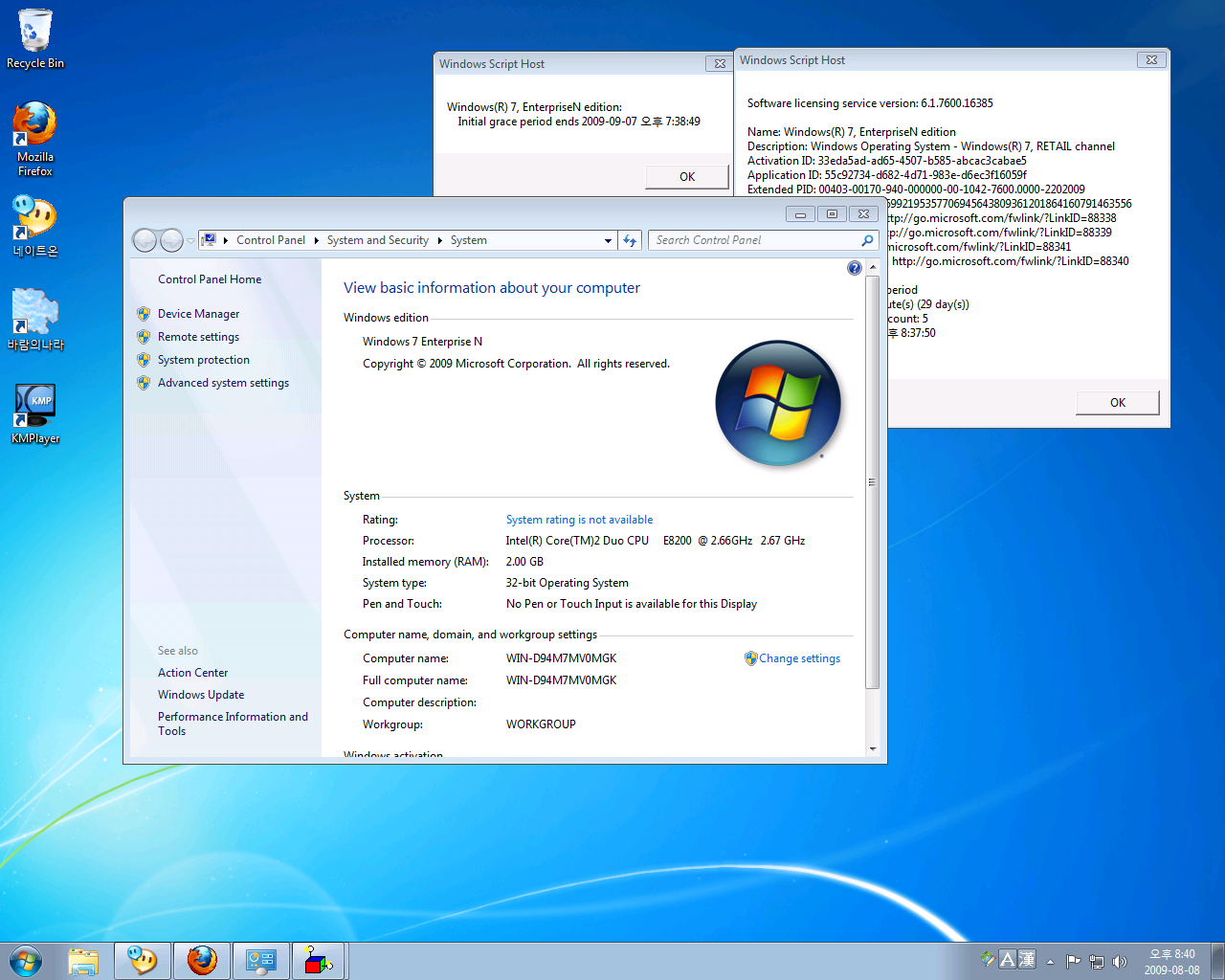Open the Recycle Bin desktop icon

[x=35, y=38]
